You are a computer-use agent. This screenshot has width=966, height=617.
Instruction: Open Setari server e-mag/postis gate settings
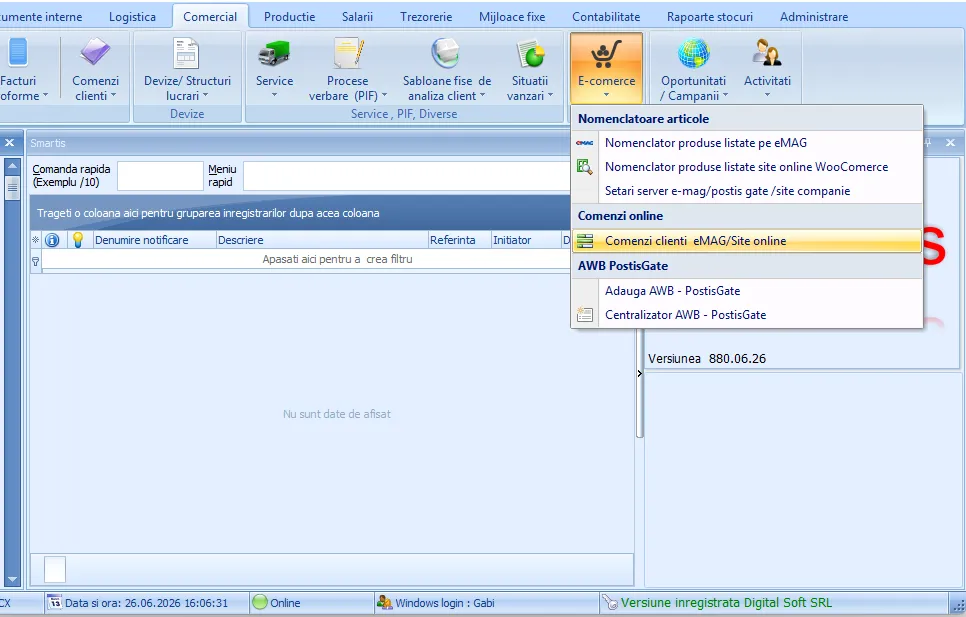pyautogui.click(x=747, y=191)
